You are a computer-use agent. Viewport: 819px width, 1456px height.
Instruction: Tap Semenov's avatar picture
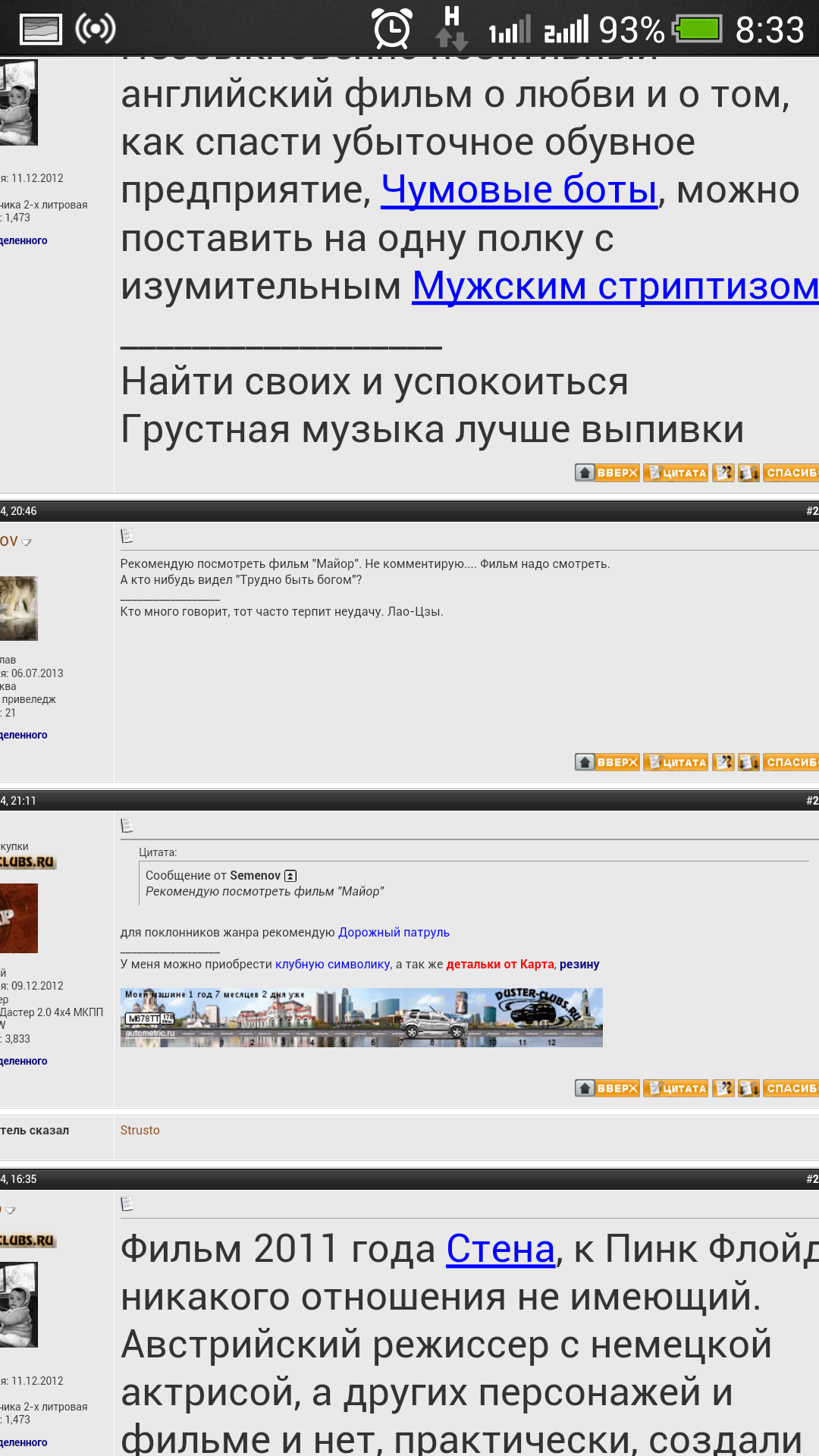[x=18, y=608]
